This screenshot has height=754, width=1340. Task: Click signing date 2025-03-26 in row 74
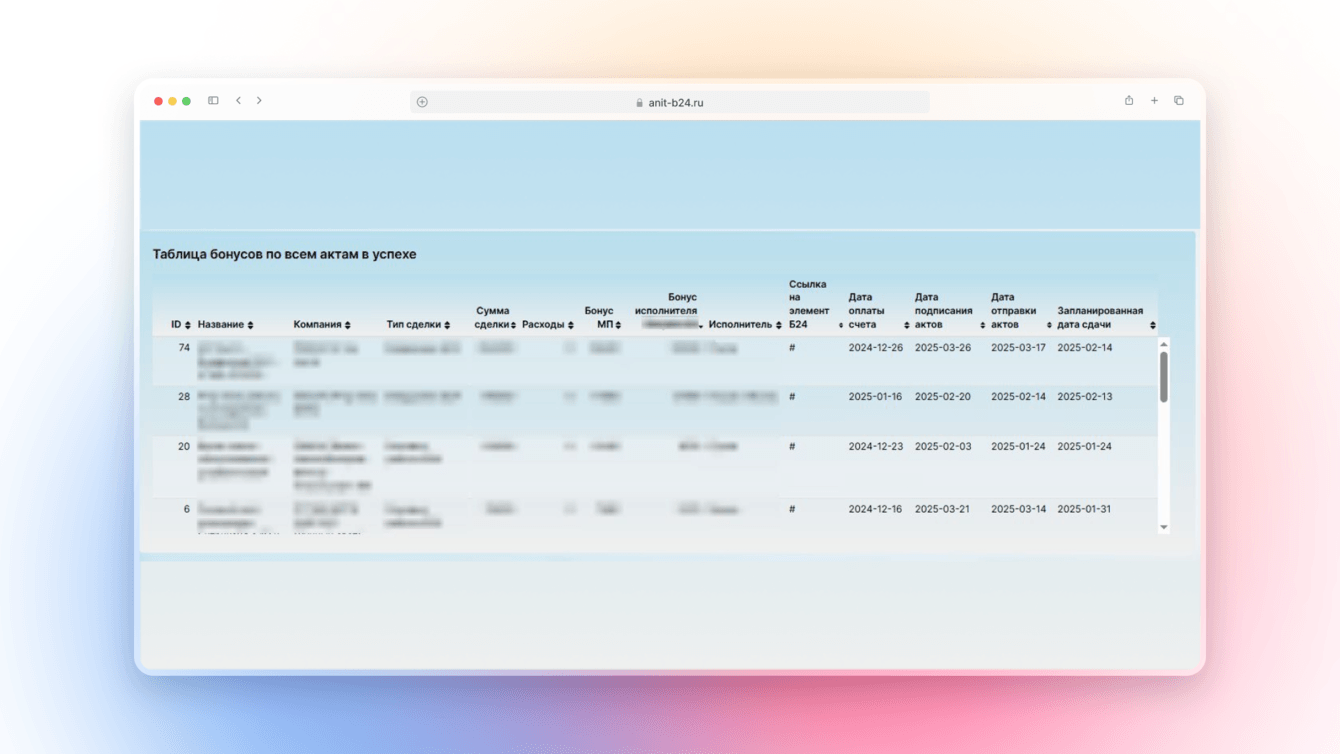pos(943,348)
